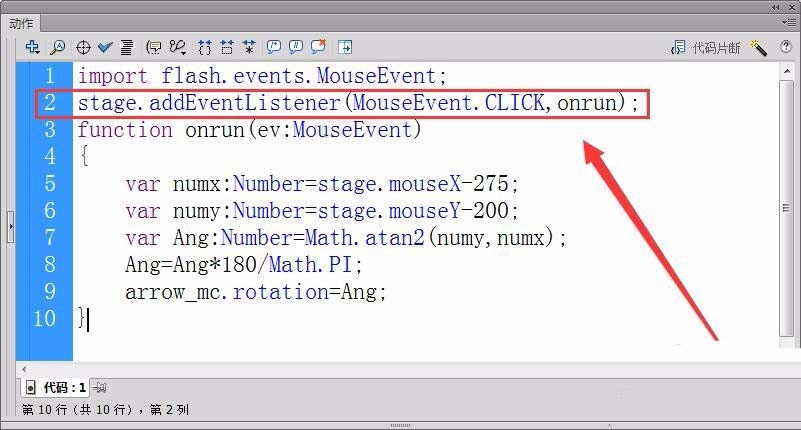Click the word "import" on line 1

coord(113,76)
